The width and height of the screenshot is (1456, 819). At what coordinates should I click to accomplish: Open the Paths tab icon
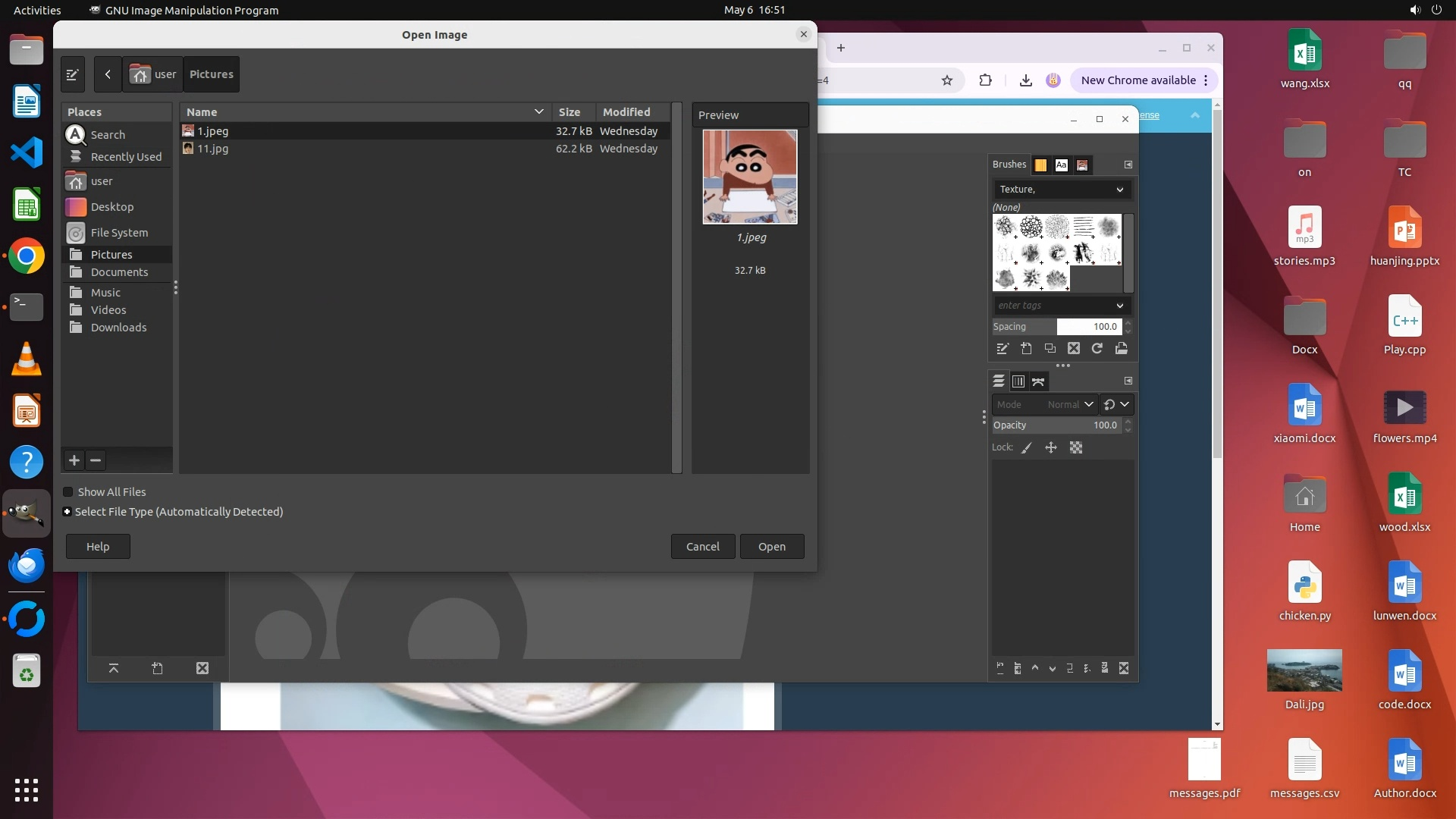(x=1038, y=381)
